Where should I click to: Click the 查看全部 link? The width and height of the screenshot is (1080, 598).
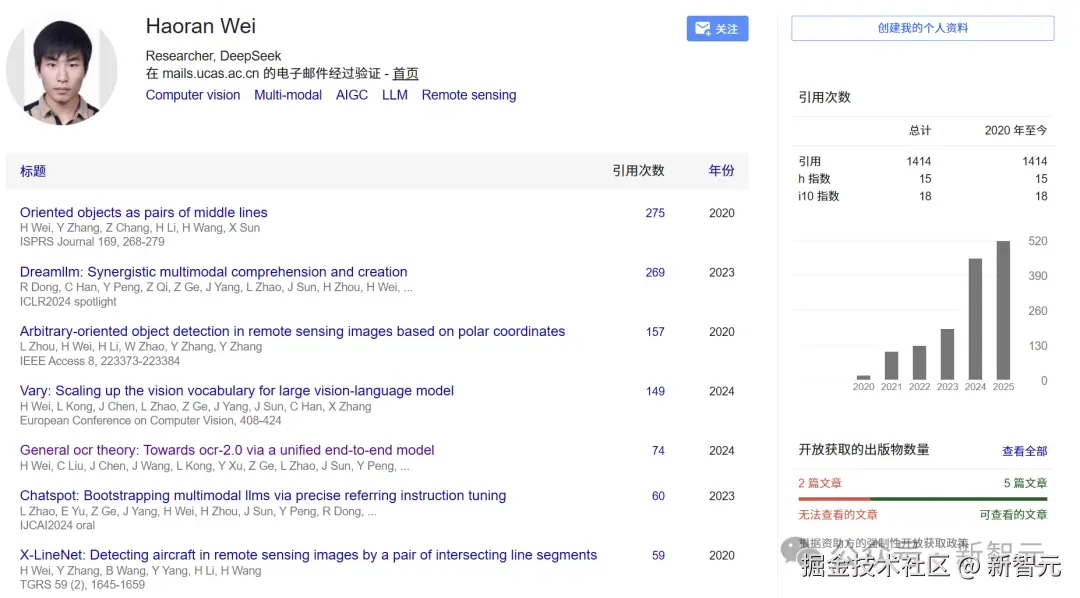click(x=1024, y=451)
